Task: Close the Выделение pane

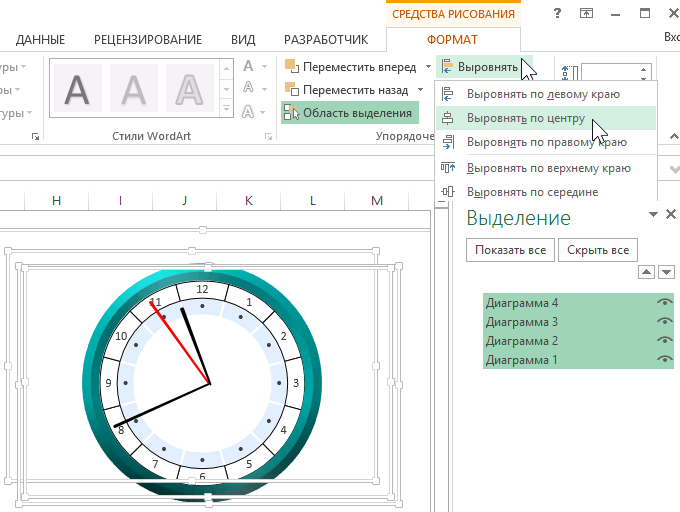Action: [x=671, y=214]
